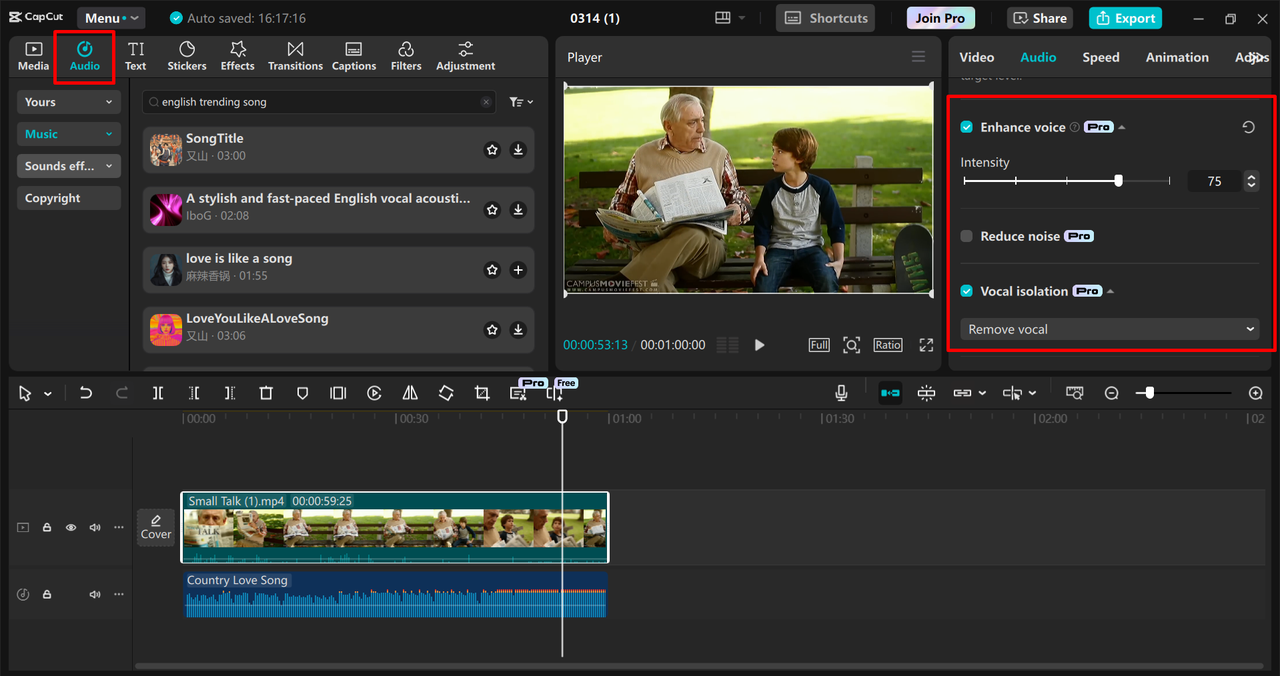
Task: Open the Transitions panel
Action: pyautogui.click(x=295, y=56)
